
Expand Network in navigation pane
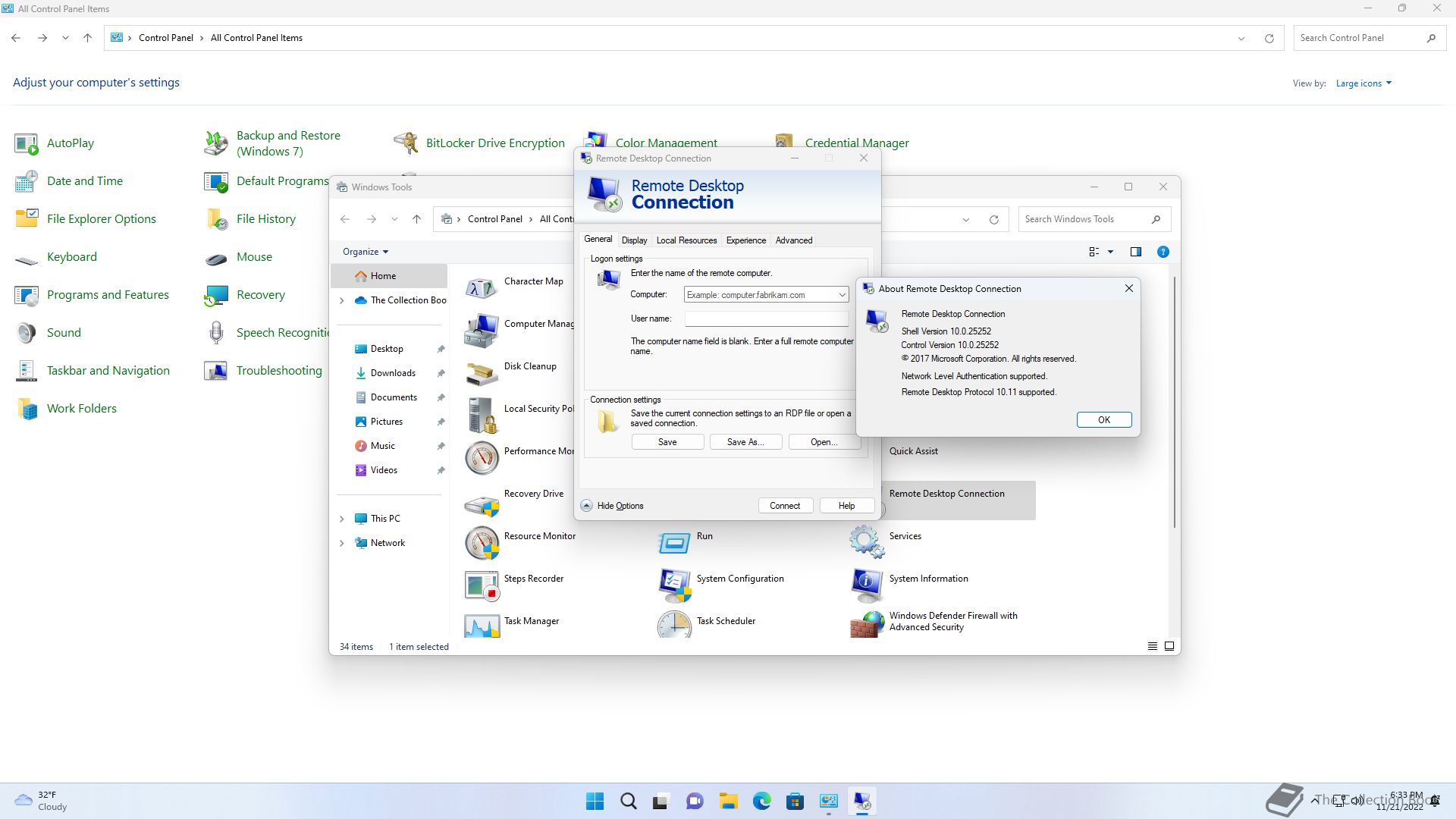pos(341,543)
